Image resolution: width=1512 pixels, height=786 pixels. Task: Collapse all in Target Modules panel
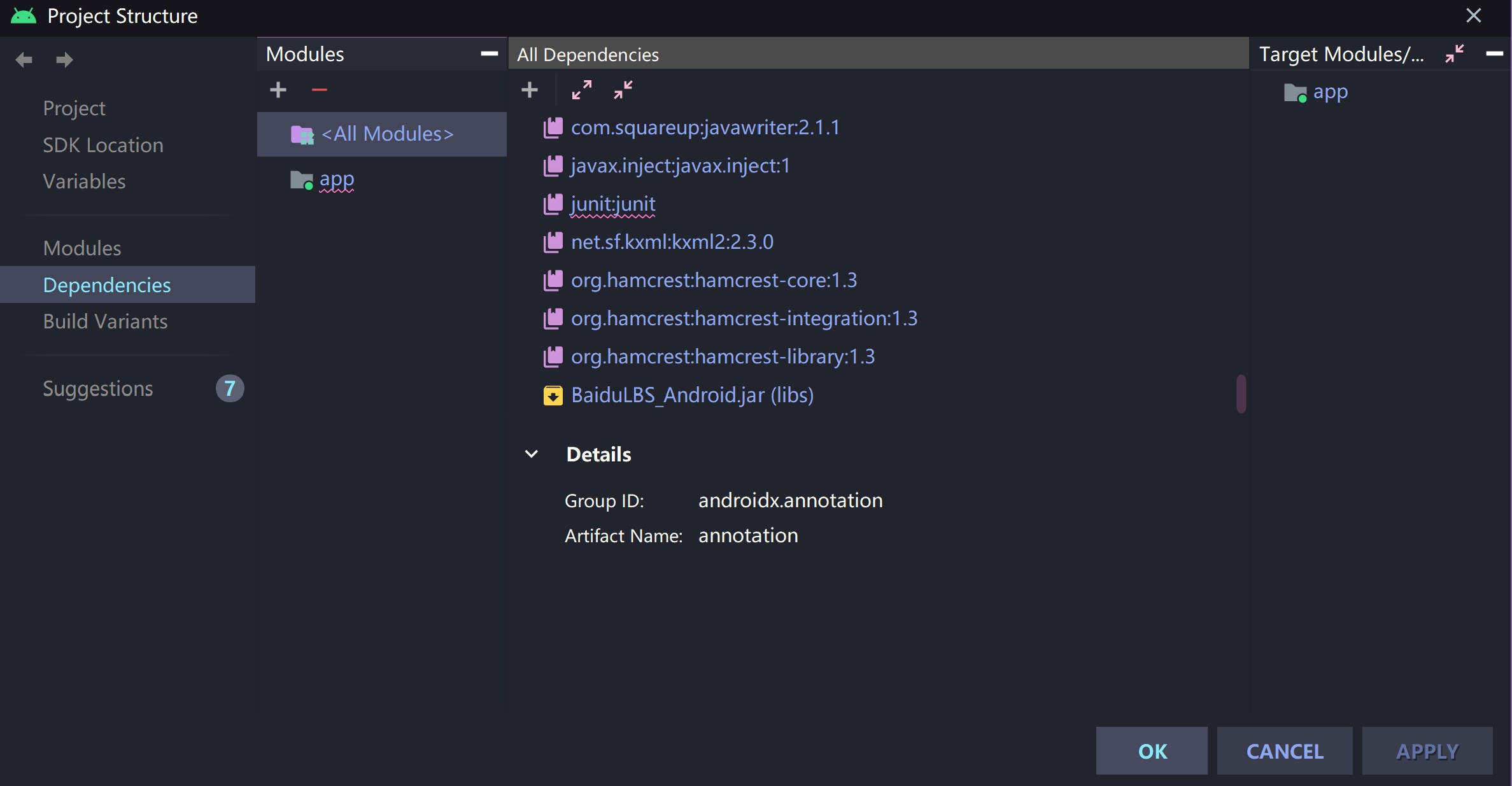(1454, 54)
